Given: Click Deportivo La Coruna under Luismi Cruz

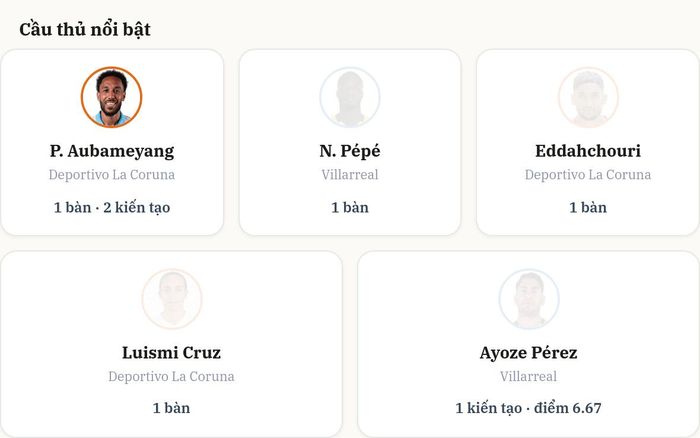Looking at the screenshot, I should coord(171,376).
